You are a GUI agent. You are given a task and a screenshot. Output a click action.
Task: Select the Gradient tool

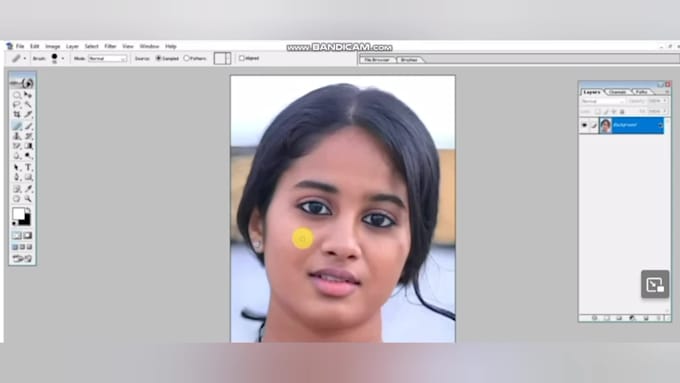point(28,146)
